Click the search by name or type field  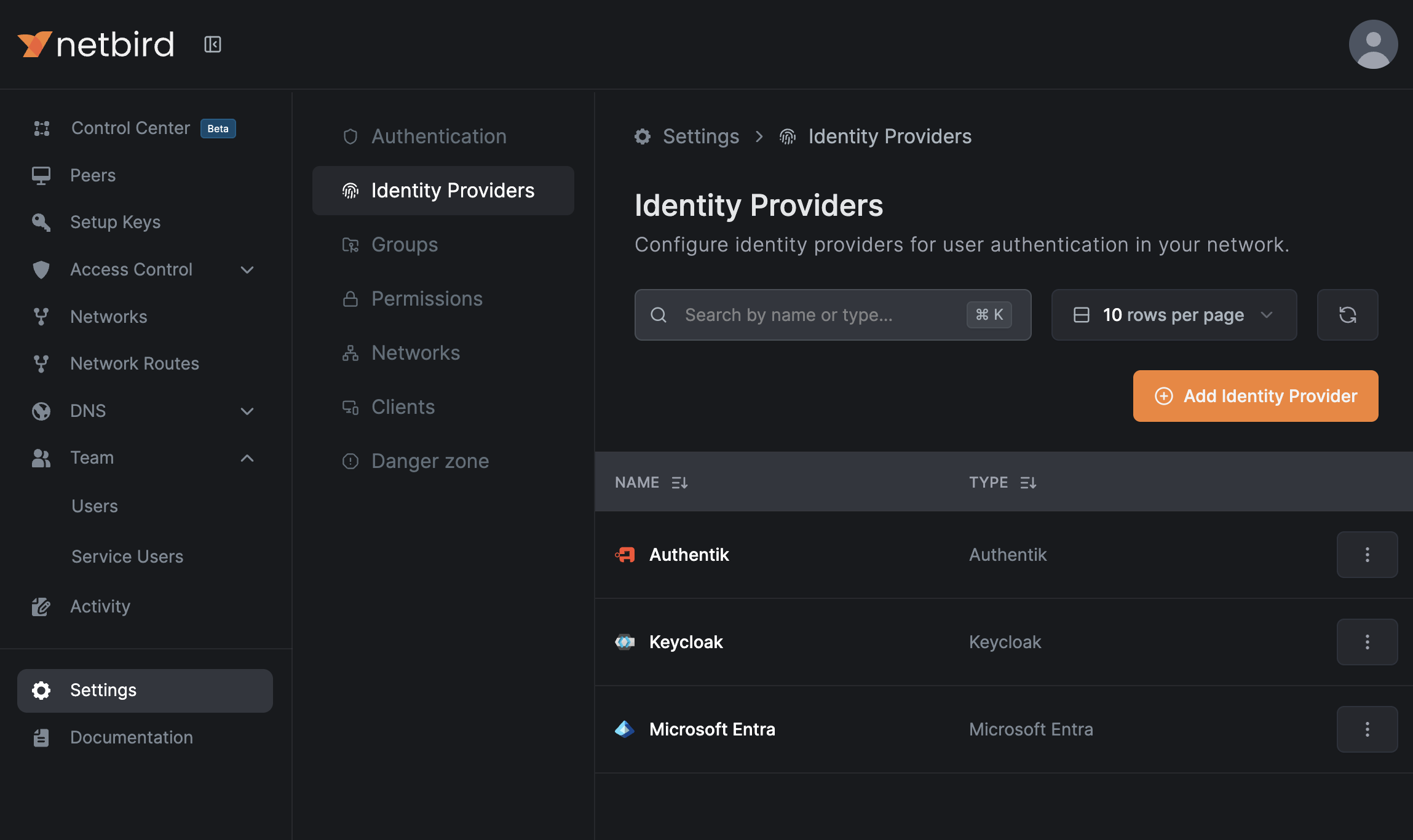(799, 314)
